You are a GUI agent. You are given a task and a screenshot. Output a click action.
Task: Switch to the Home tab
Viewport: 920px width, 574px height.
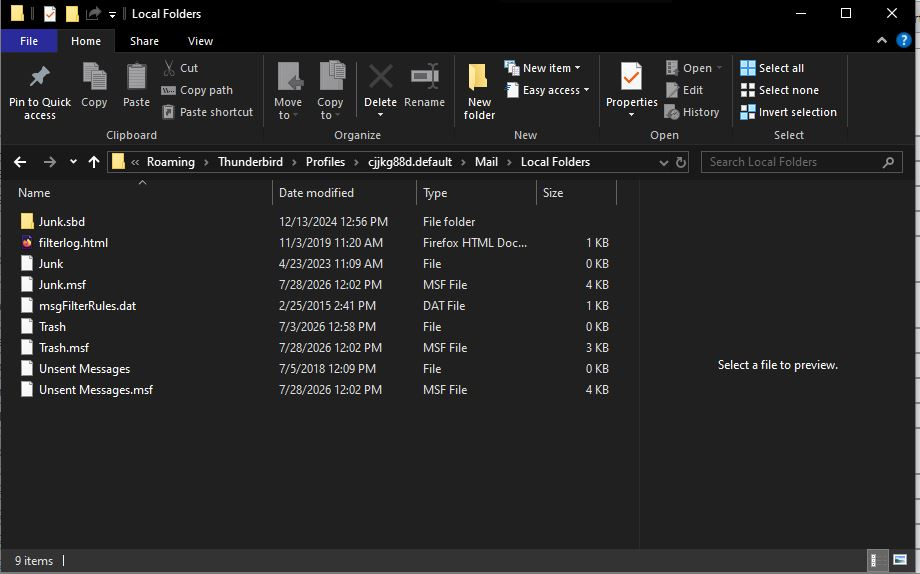[86, 41]
